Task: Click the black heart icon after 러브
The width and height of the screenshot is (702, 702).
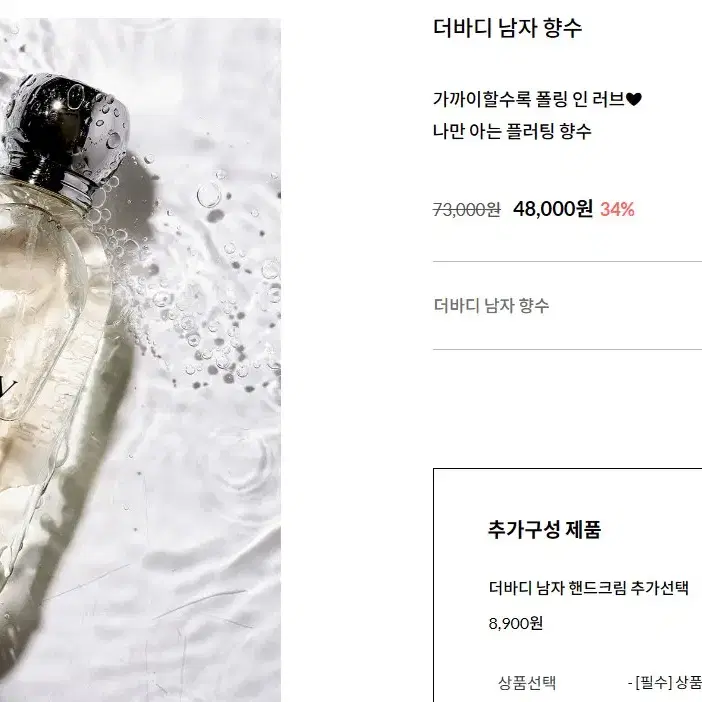Action: (634, 99)
